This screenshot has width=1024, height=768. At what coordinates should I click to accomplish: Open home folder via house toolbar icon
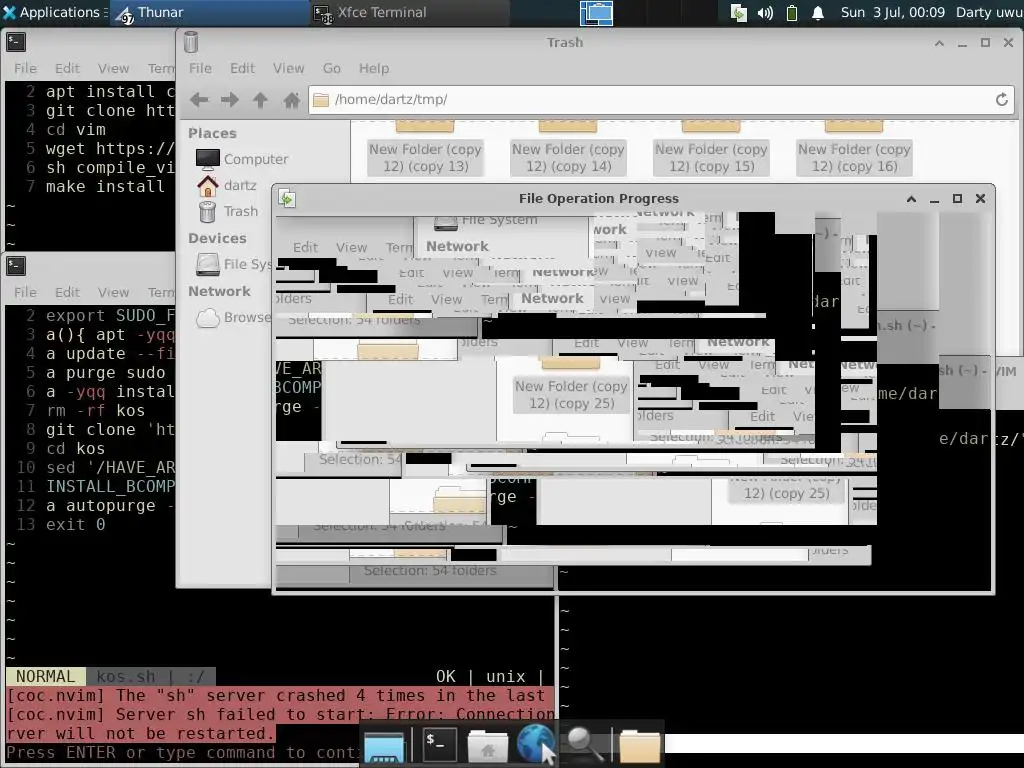point(291,100)
